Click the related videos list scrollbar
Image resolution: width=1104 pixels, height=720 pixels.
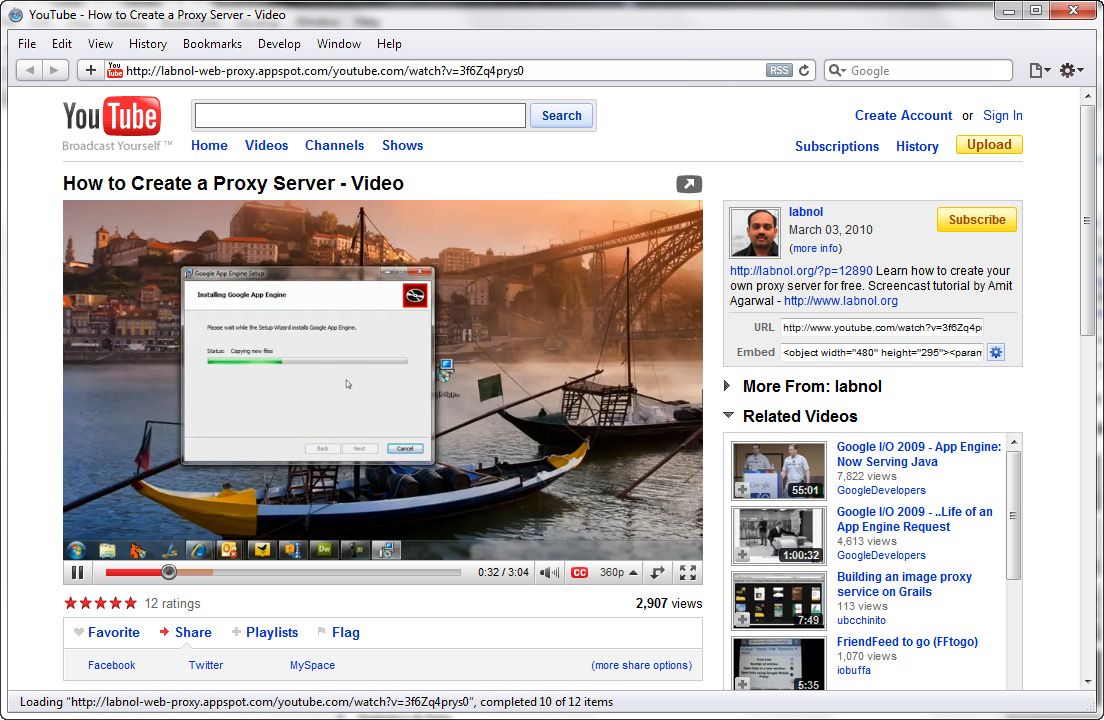(1014, 515)
